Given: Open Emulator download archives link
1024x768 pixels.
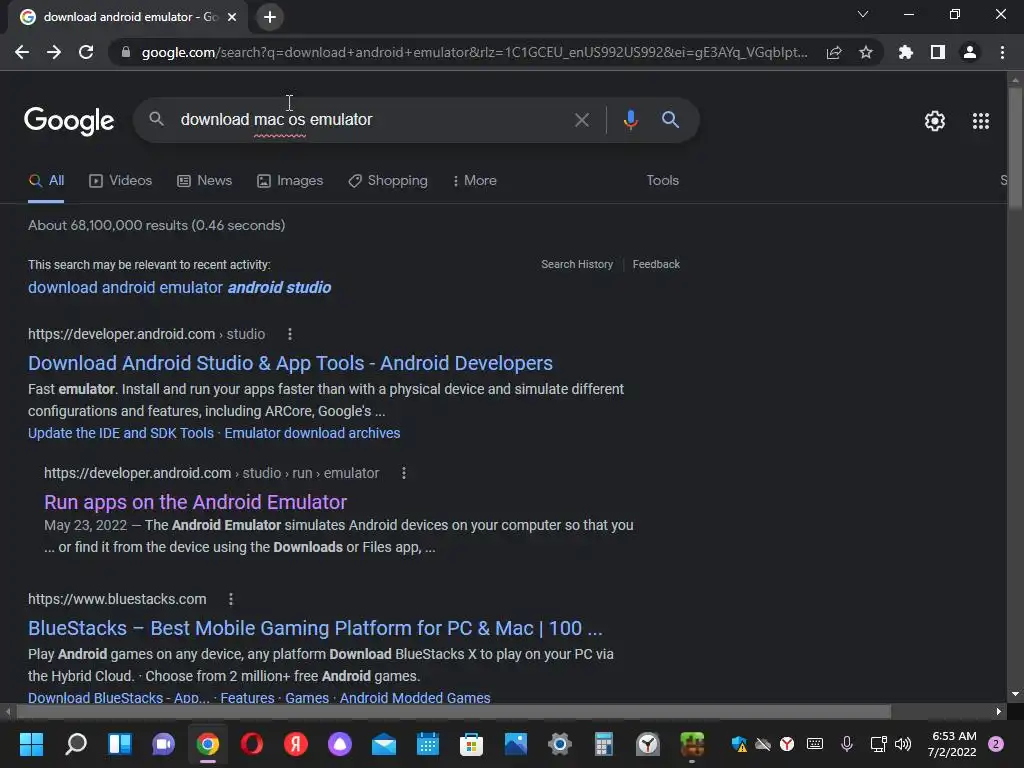Looking at the screenshot, I should (x=312, y=433).
